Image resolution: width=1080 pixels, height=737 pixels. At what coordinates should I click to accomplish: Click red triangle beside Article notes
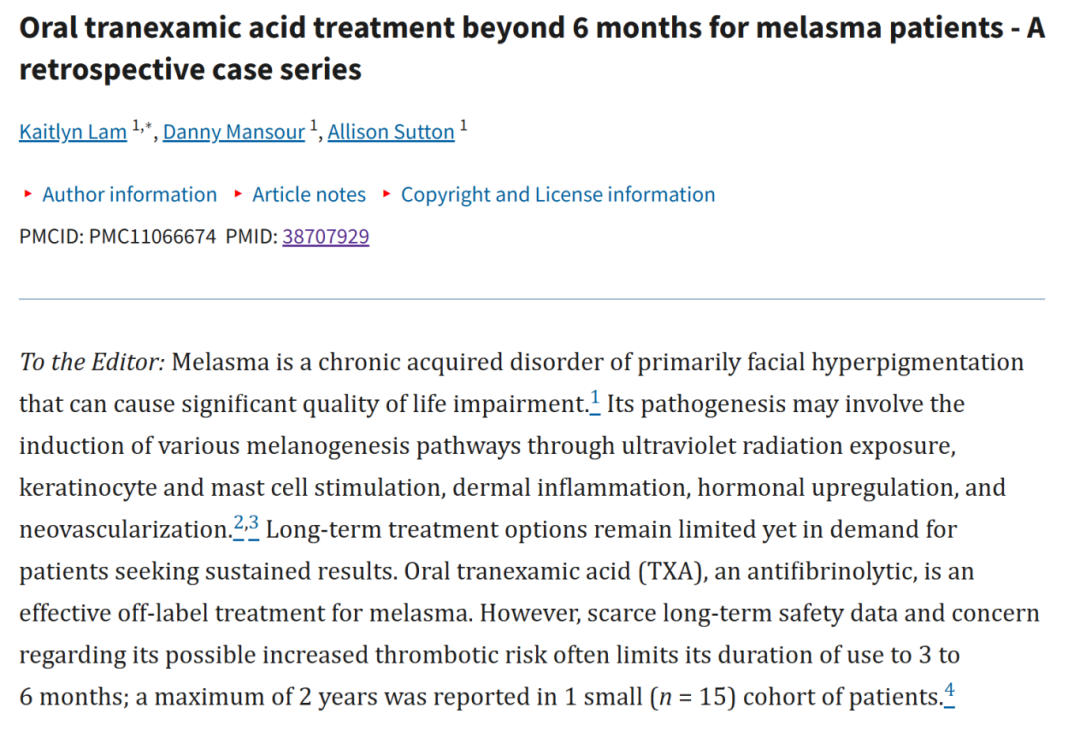tap(238, 194)
